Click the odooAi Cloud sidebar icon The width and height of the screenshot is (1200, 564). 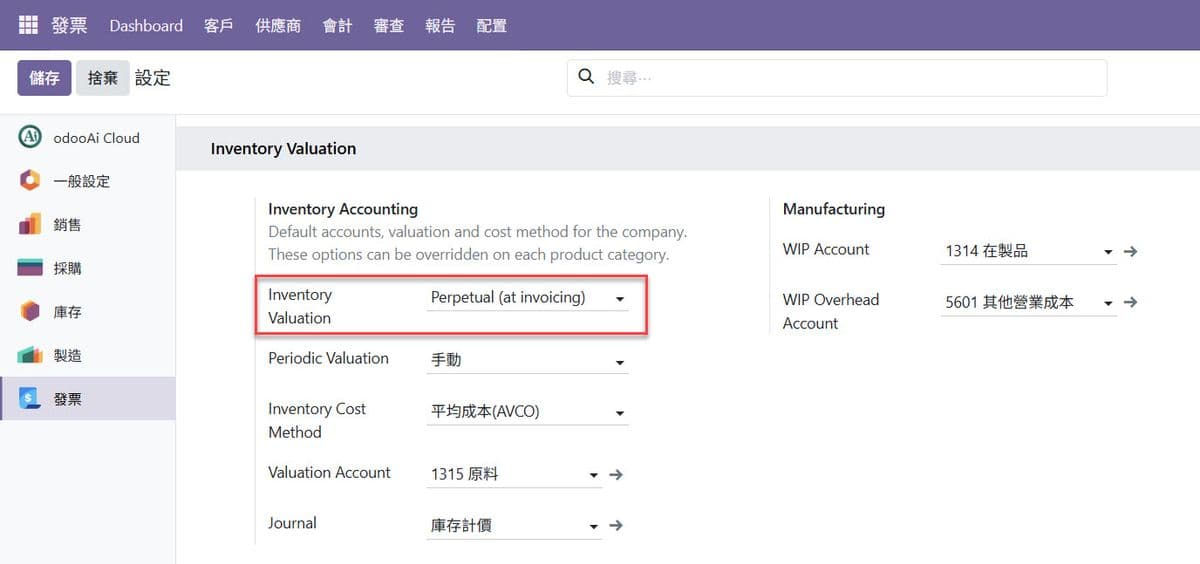coord(30,138)
